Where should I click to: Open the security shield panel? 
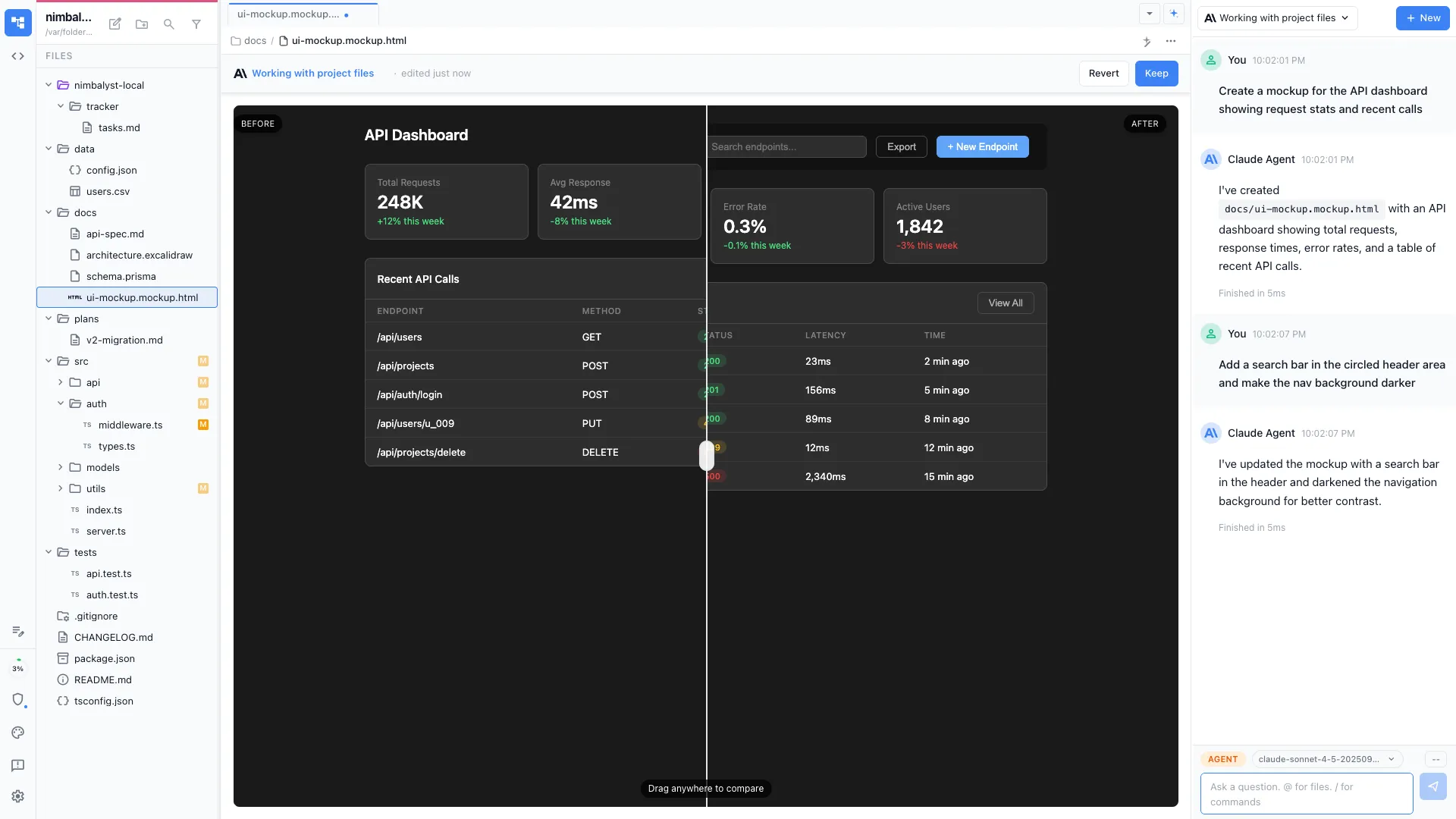coord(18,700)
